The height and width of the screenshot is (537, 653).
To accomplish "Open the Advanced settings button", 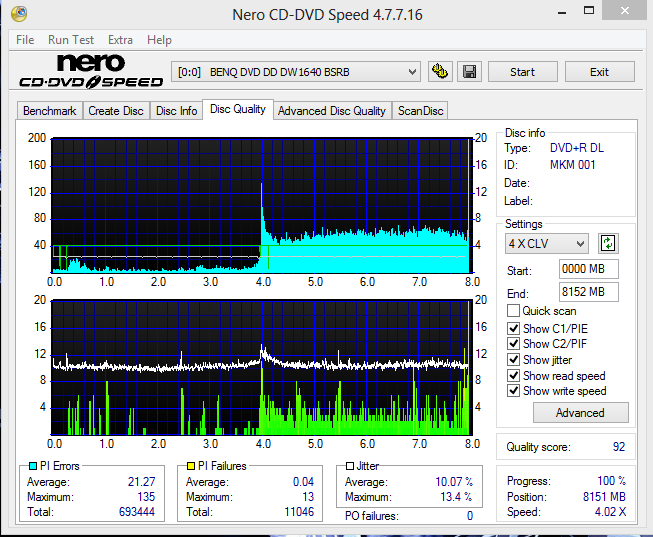I will [x=580, y=413].
